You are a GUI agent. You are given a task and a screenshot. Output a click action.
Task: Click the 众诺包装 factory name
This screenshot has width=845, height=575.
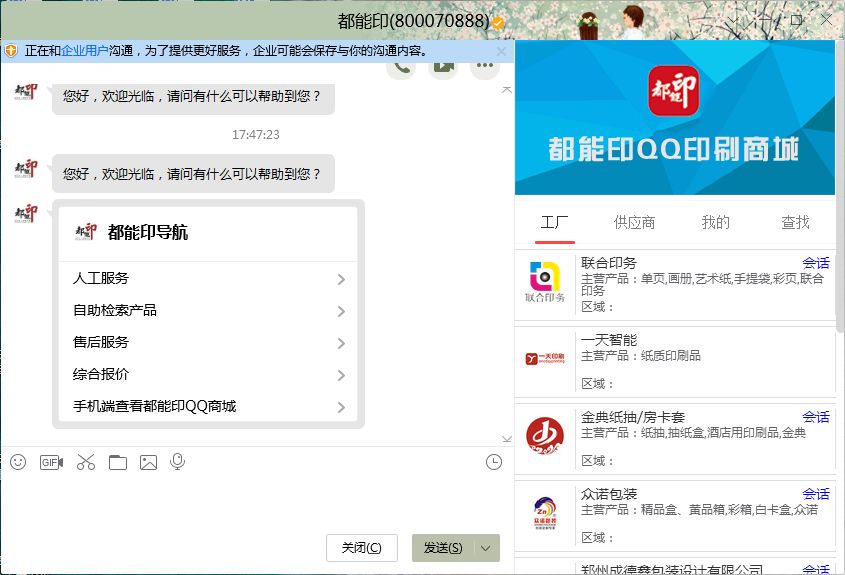pyautogui.click(x=609, y=494)
